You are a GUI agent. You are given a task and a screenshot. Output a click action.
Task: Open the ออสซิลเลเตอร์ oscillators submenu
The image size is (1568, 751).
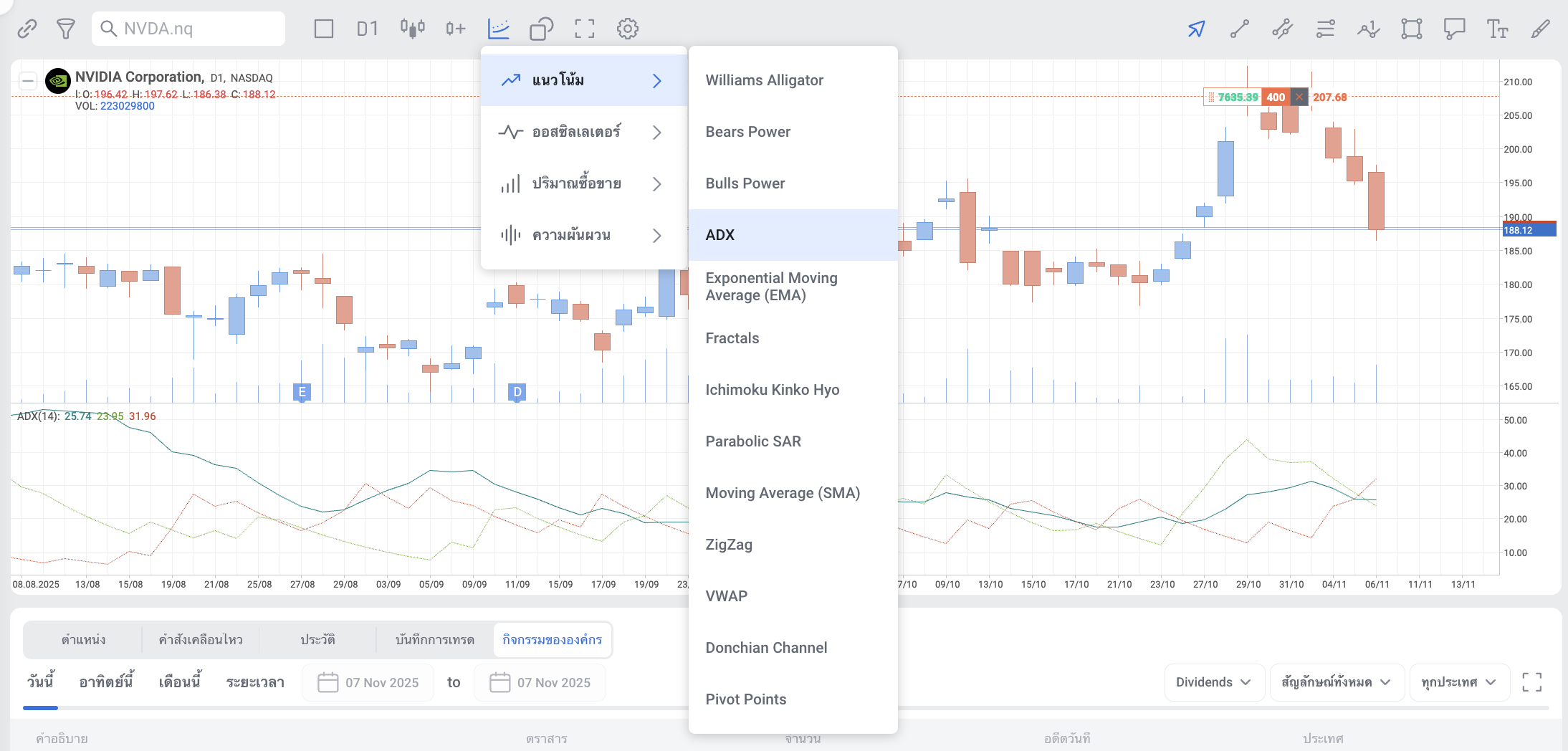pyautogui.click(x=584, y=132)
